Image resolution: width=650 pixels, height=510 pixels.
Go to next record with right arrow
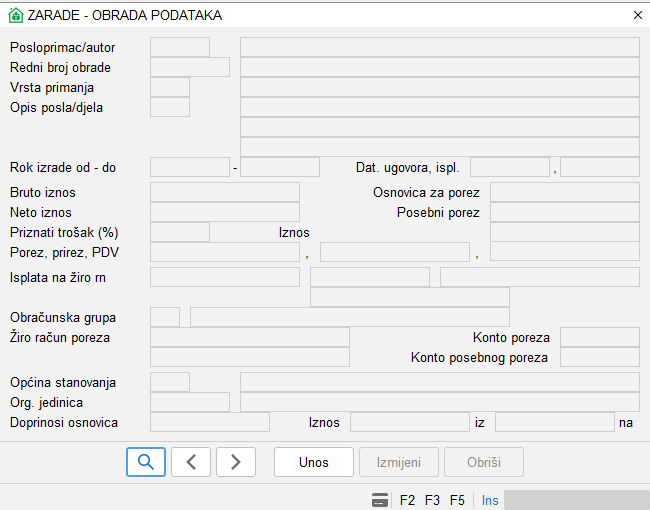236,462
